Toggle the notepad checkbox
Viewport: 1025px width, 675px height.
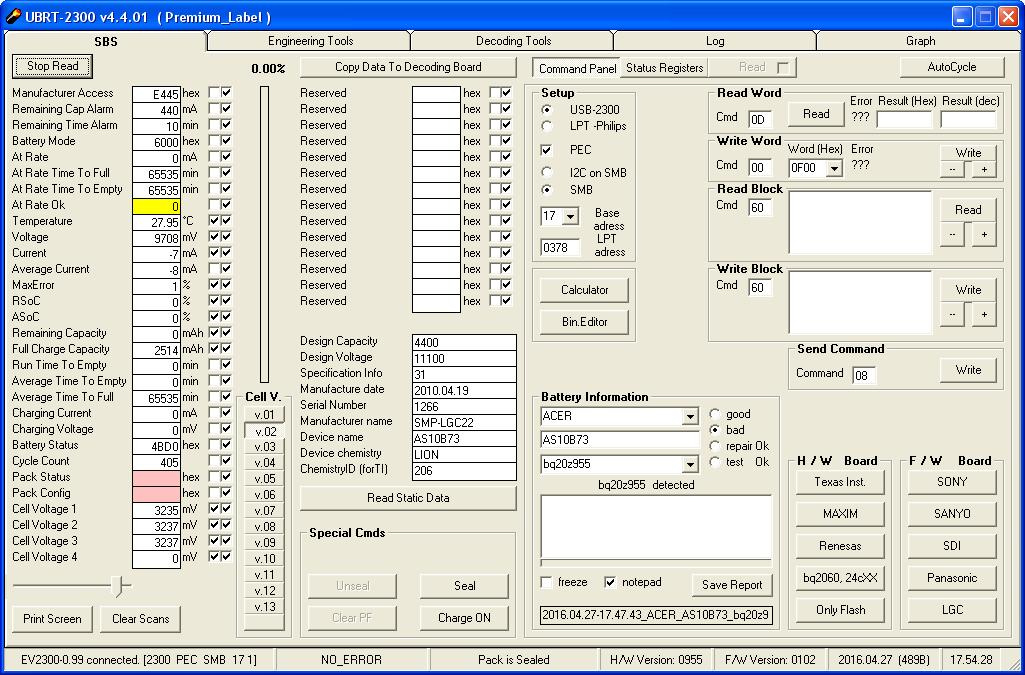coord(611,582)
